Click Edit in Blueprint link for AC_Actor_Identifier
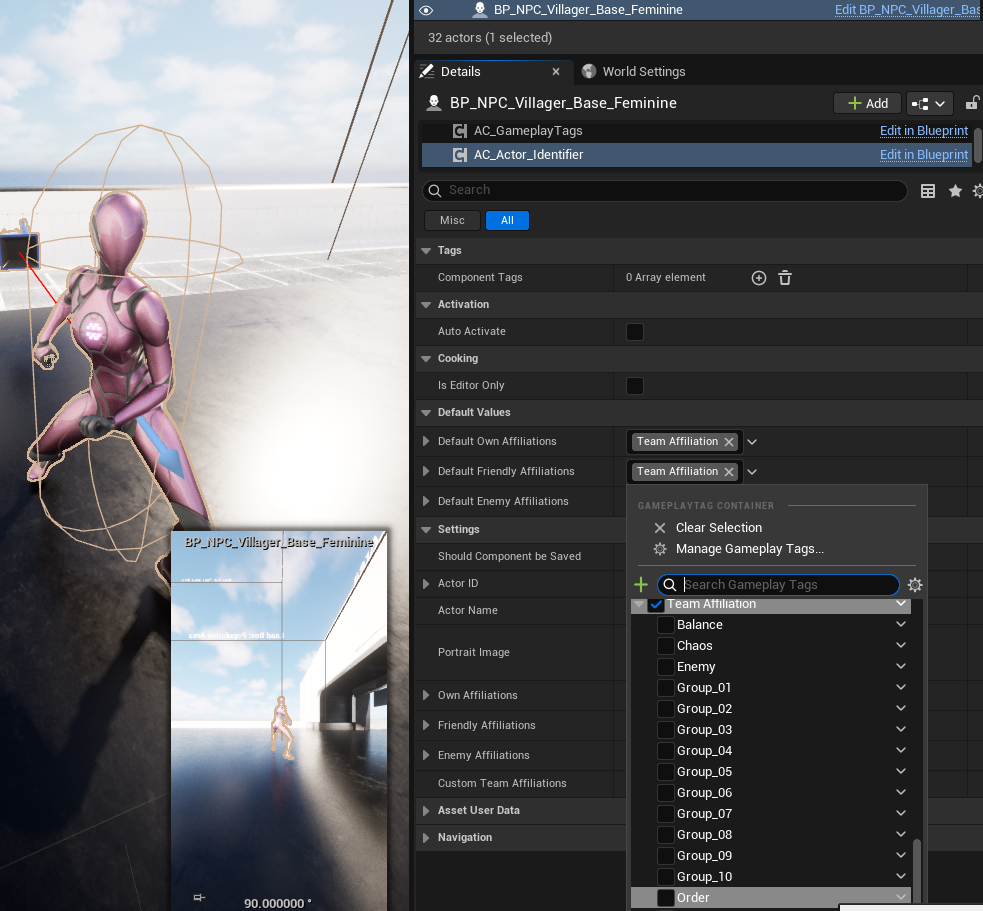 (923, 155)
